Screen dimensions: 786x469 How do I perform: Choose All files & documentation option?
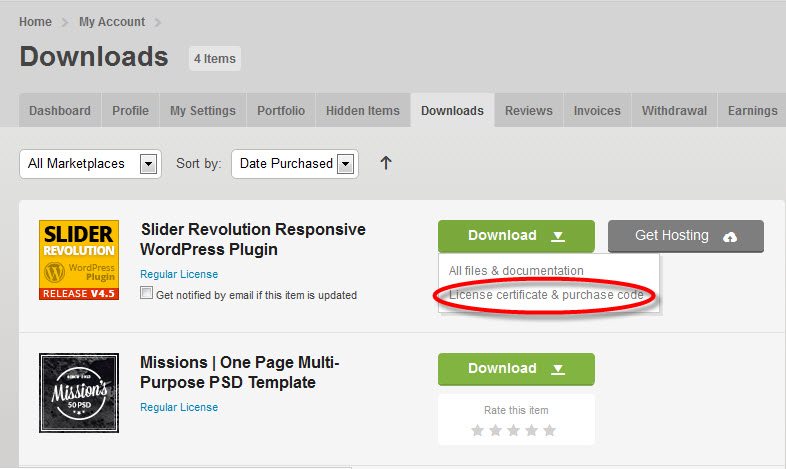tap(516, 271)
